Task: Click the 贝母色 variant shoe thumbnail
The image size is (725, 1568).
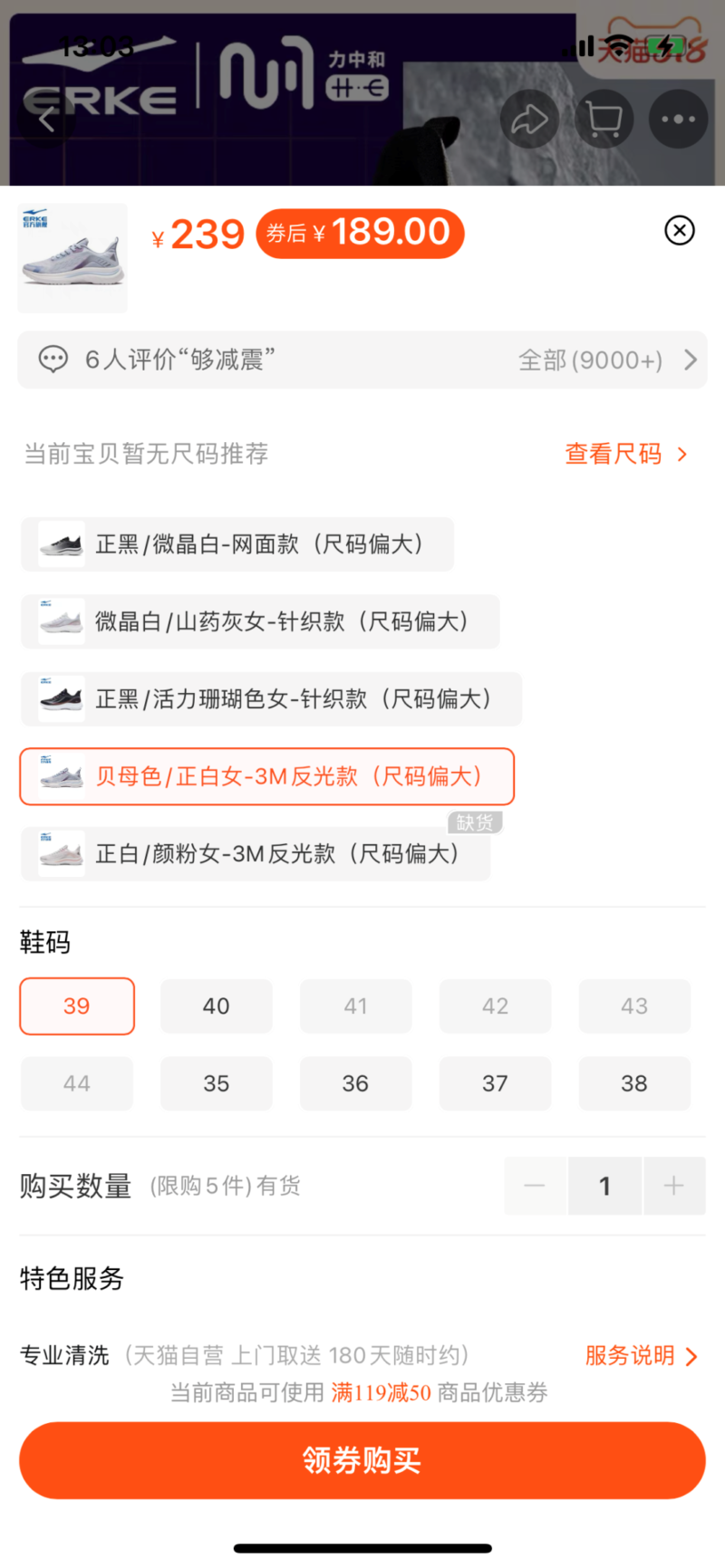Action: coord(60,776)
